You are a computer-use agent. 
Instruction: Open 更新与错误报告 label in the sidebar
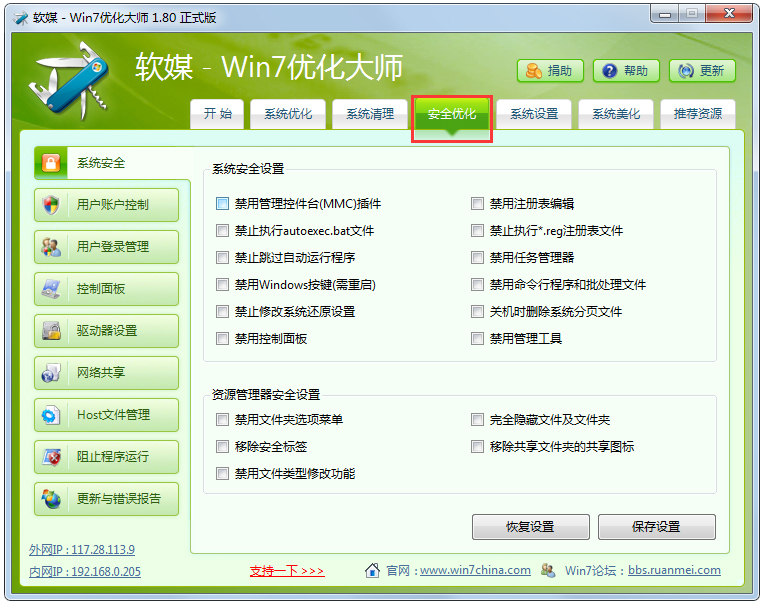tap(119, 499)
